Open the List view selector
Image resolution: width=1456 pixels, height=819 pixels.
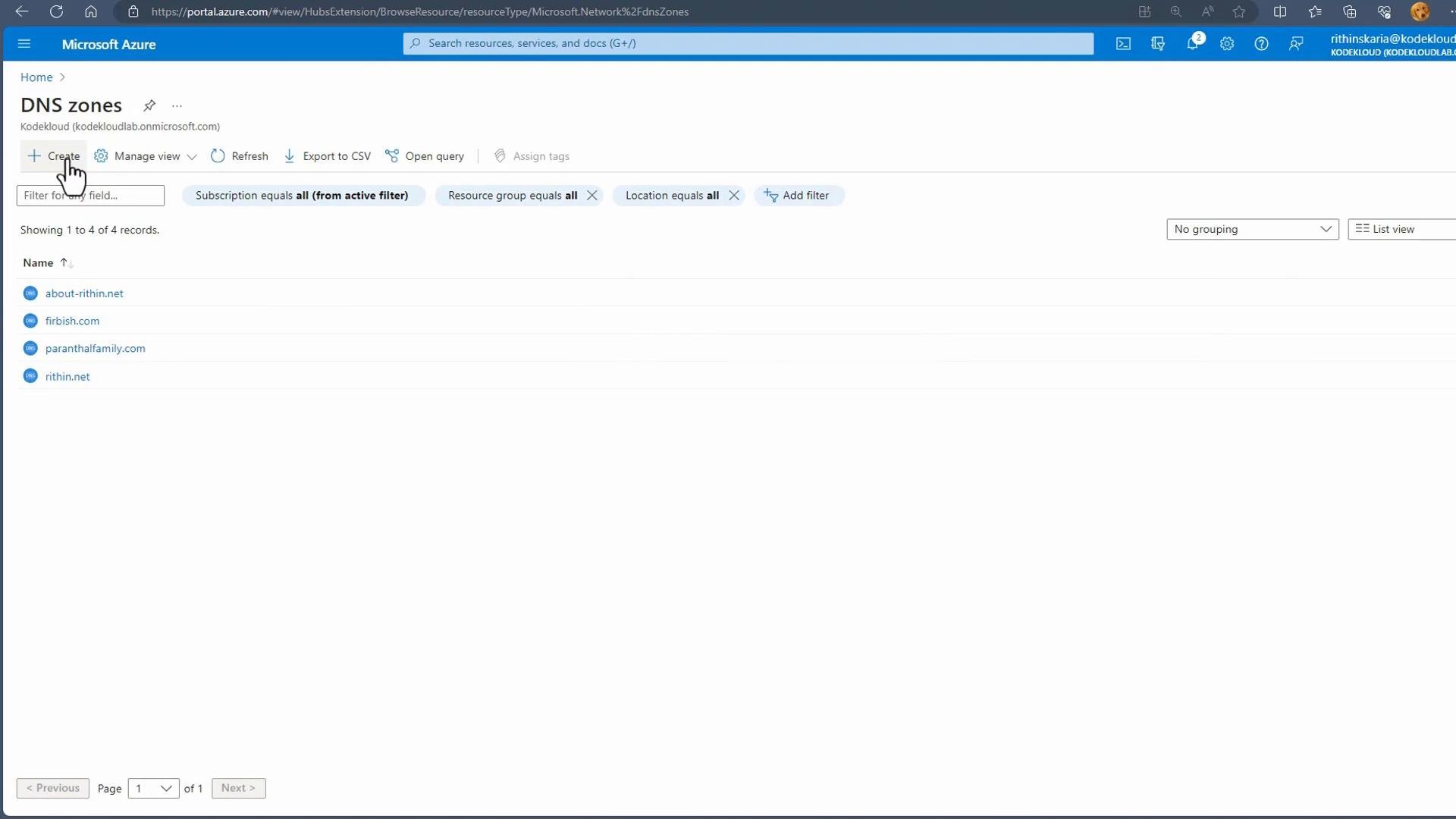click(x=1401, y=229)
